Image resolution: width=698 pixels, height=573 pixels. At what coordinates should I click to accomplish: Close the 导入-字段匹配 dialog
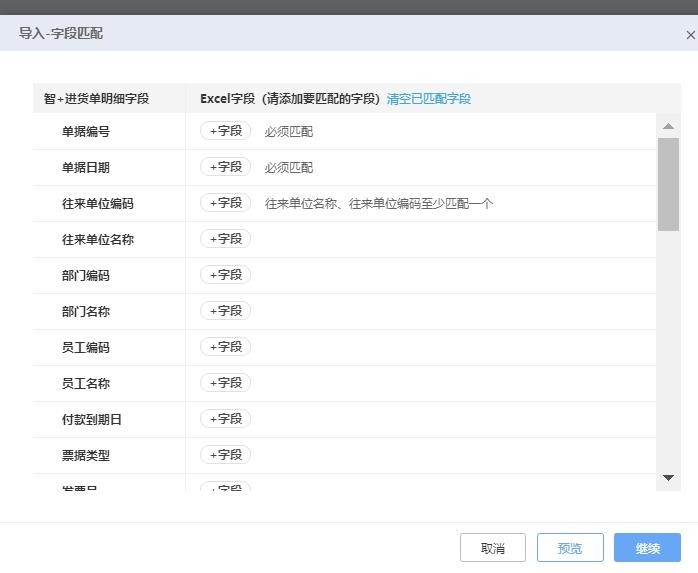click(x=690, y=35)
